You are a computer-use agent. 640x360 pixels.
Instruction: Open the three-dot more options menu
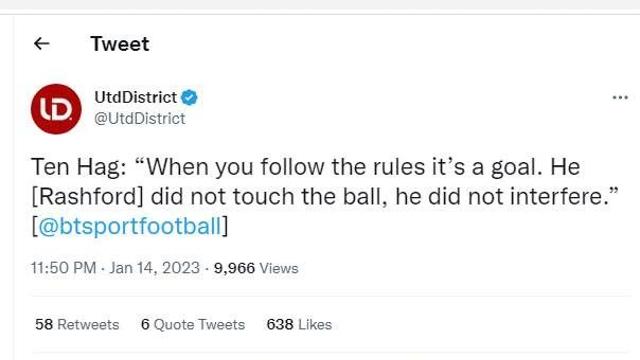(620, 98)
